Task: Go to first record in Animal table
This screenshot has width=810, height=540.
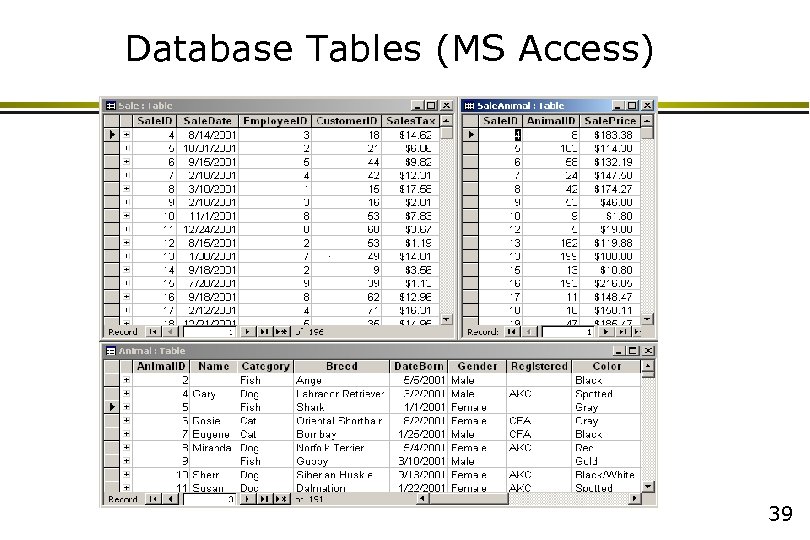Action: [x=153, y=499]
